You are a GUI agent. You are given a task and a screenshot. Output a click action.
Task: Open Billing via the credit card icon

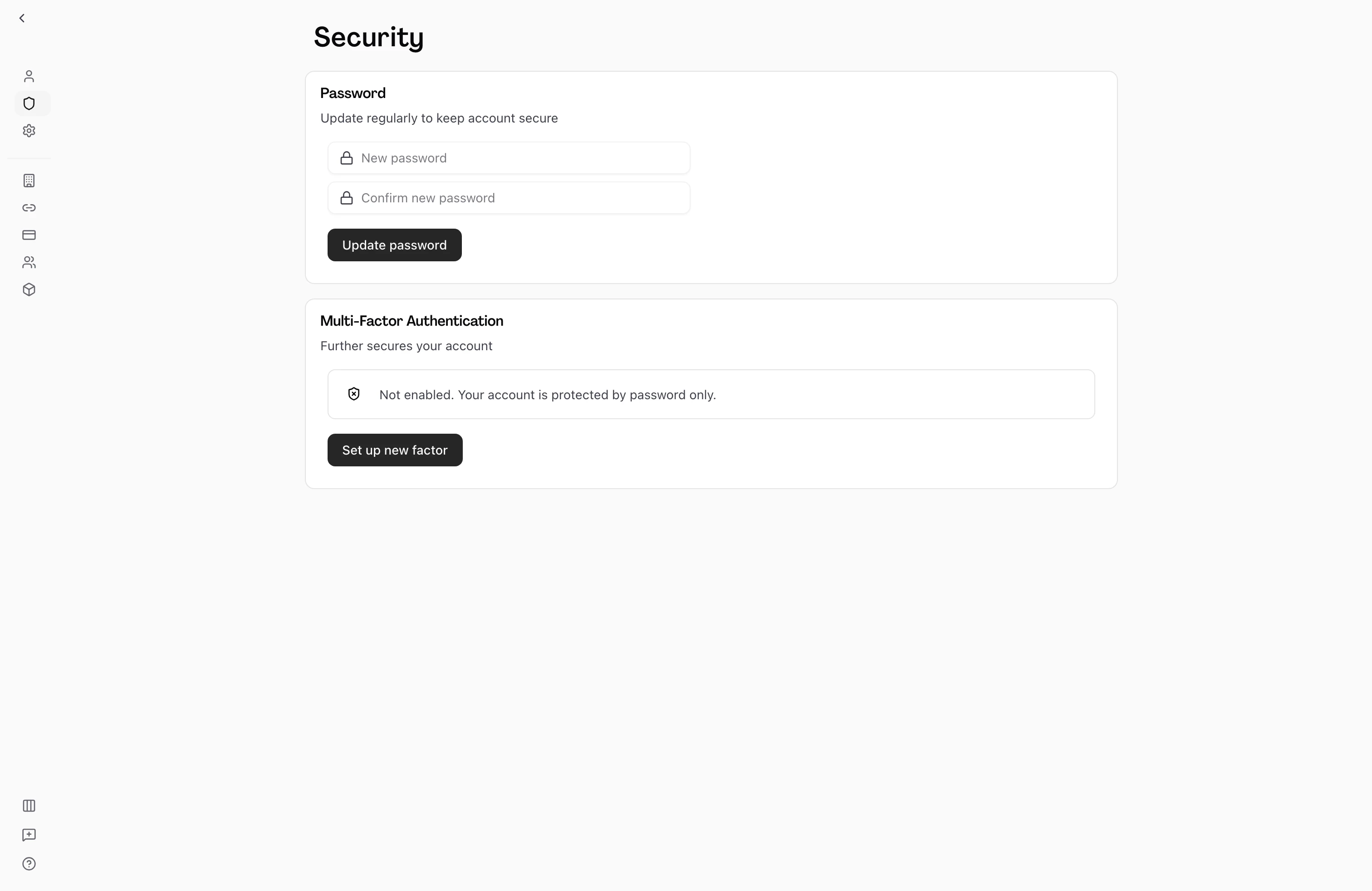[29, 235]
